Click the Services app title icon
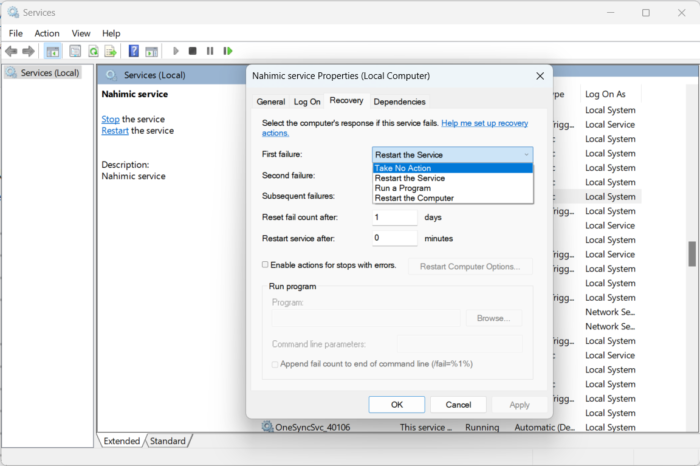 (x=13, y=12)
